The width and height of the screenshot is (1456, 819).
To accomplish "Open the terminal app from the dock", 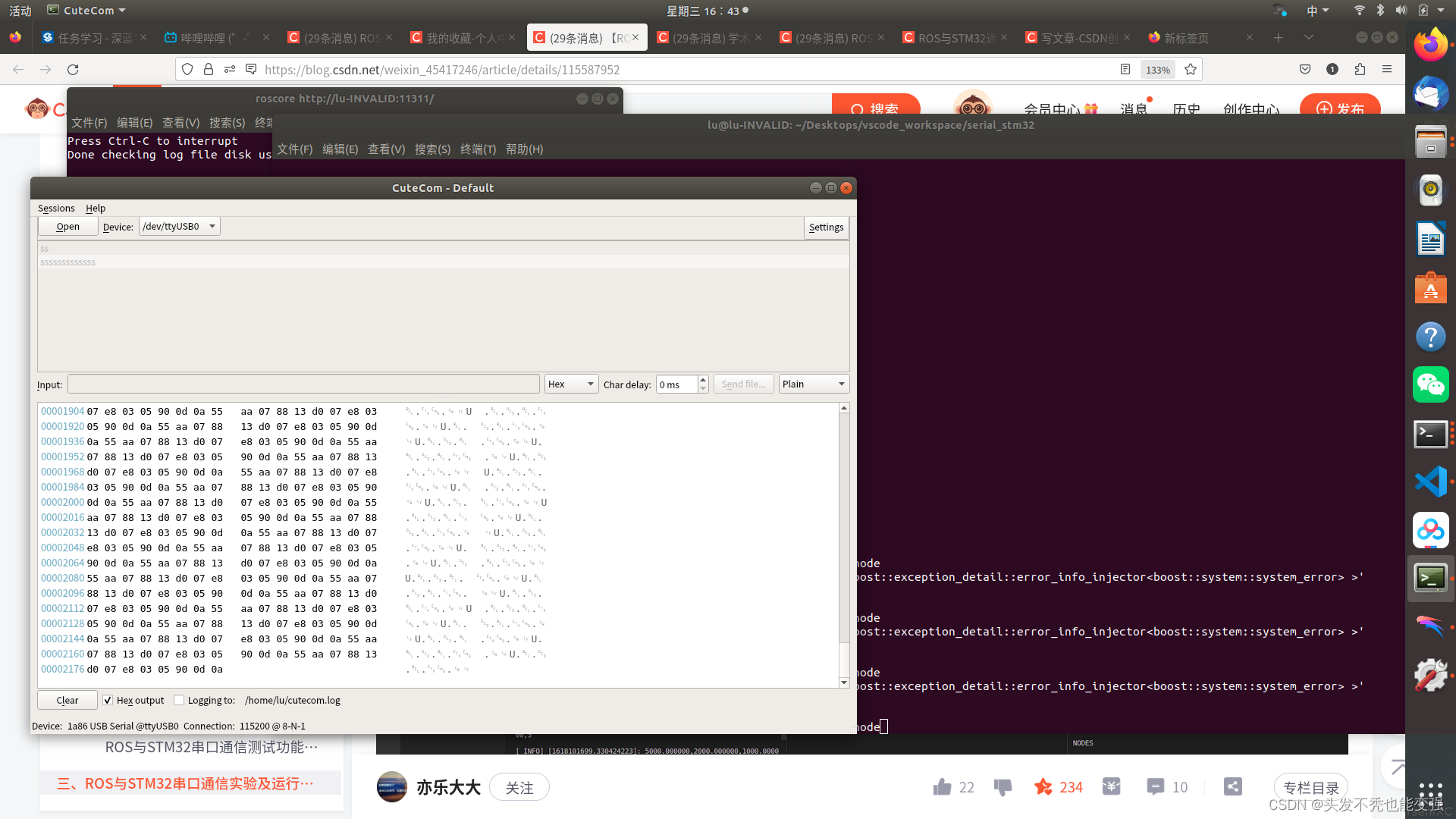I will coord(1431,435).
